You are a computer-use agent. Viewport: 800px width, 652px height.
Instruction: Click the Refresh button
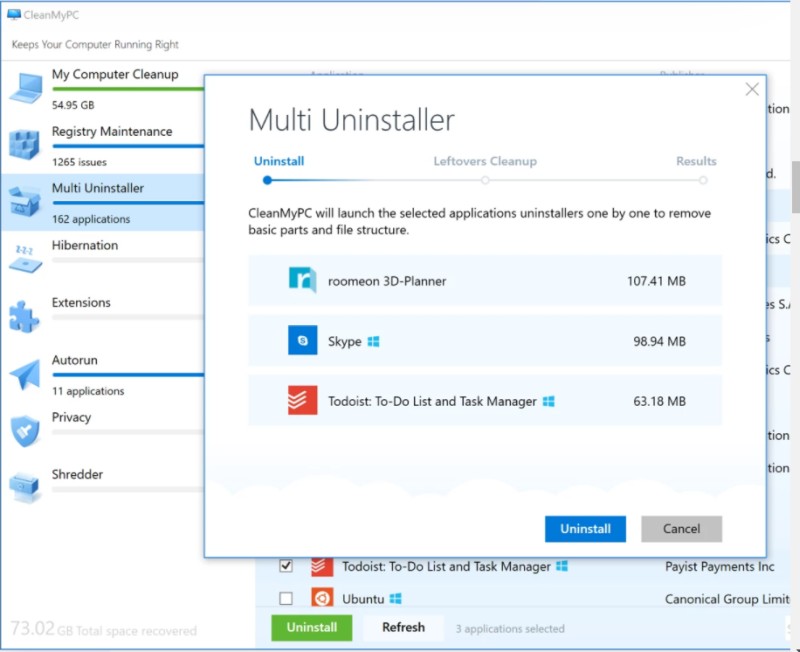coord(403,628)
